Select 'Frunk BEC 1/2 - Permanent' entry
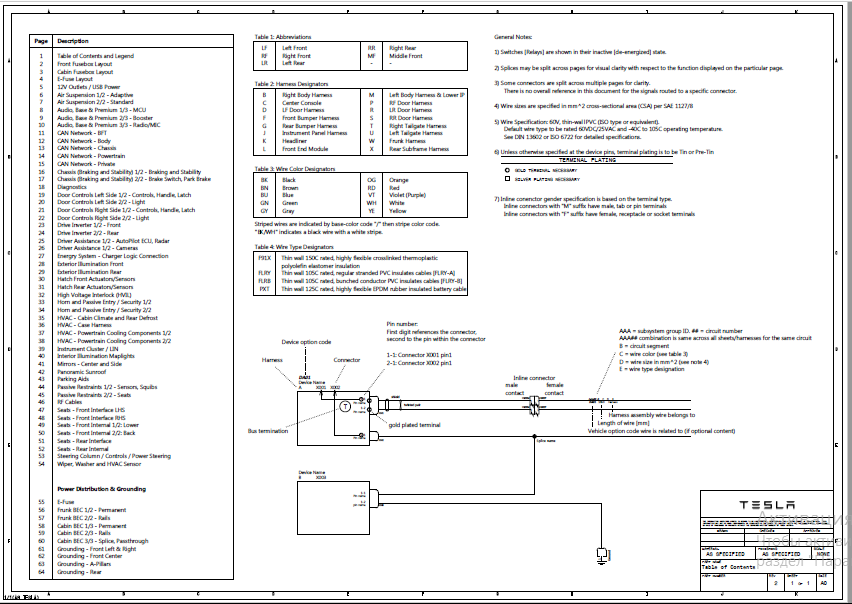The width and height of the screenshot is (852, 604). tap(92, 510)
